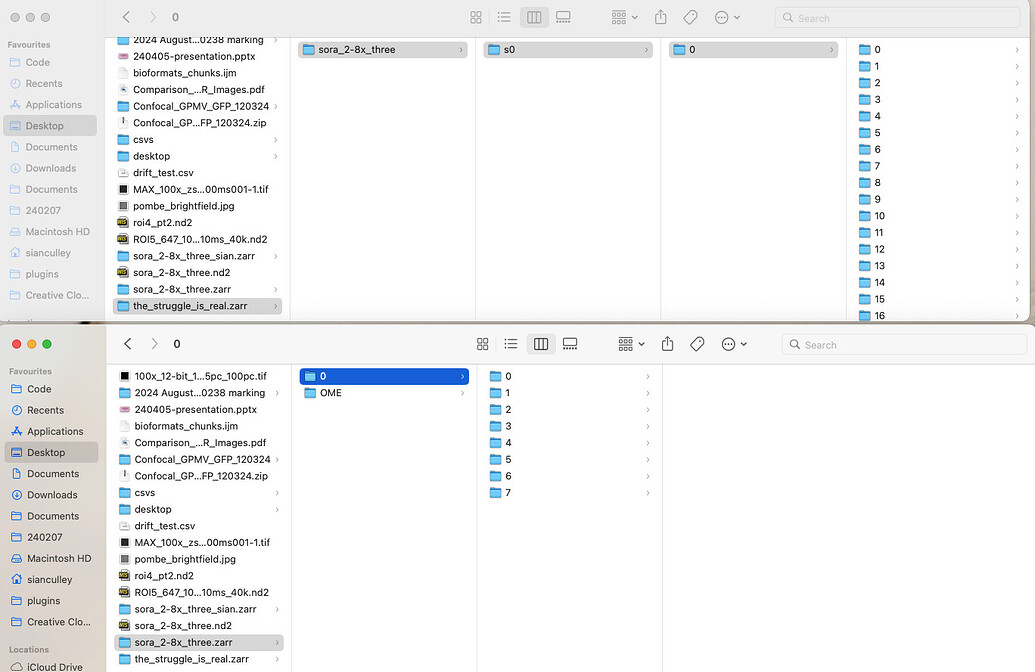Select the Macintosh HD sidebar item in the bottom window

59,558
